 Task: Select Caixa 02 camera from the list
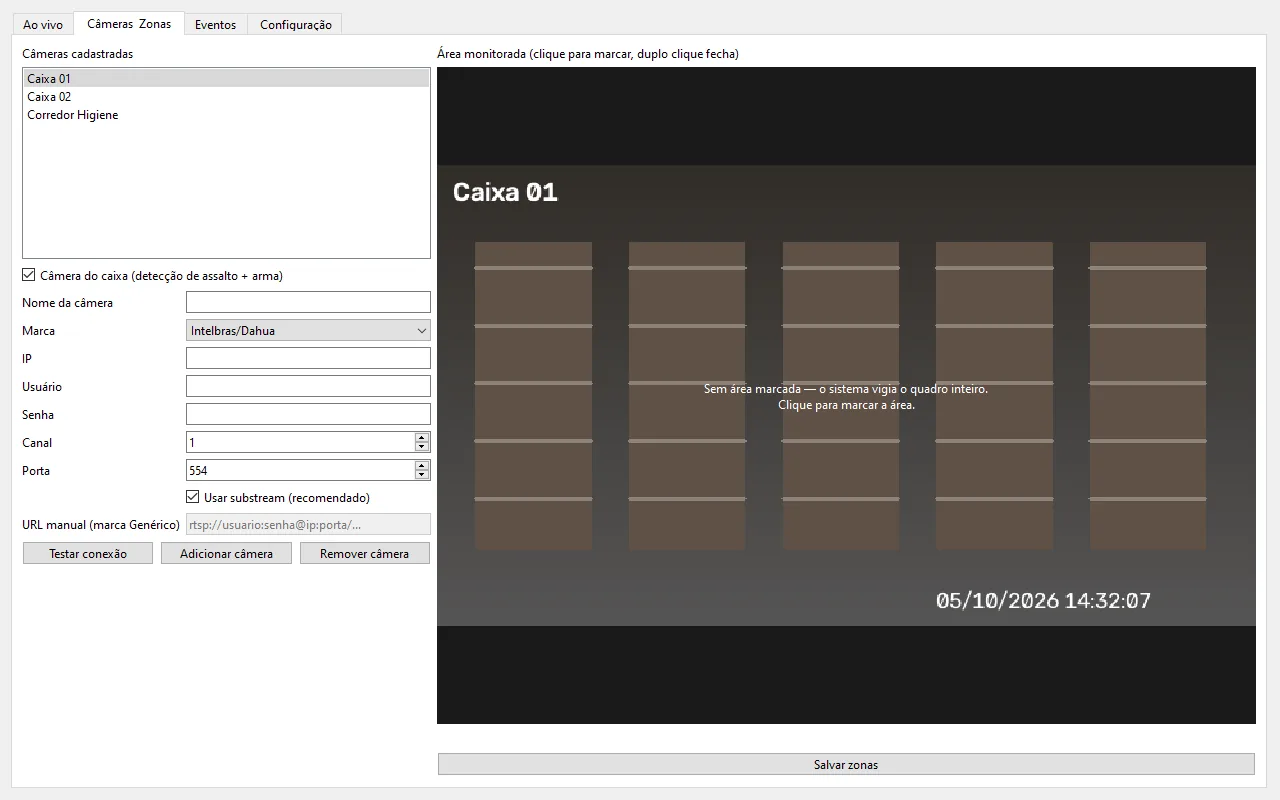[226, 97]
